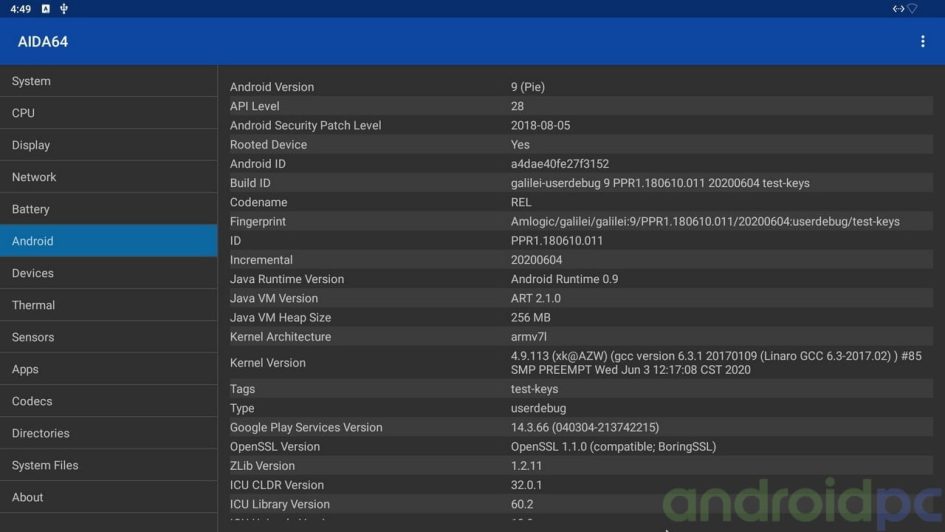The width and height of the screenshot is (945, 532).
Task: Select the Kernel Architecture label
Action: click(280, 337)
